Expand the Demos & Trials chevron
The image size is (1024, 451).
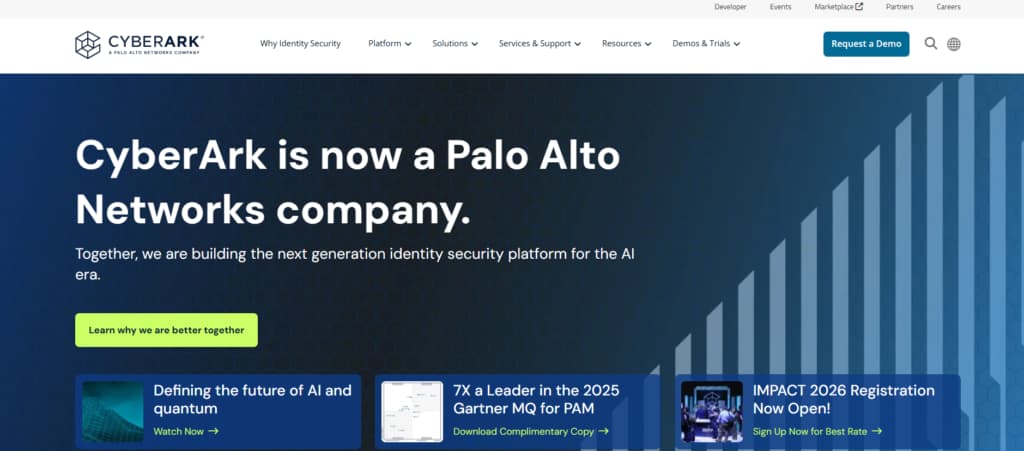point(737,44)
